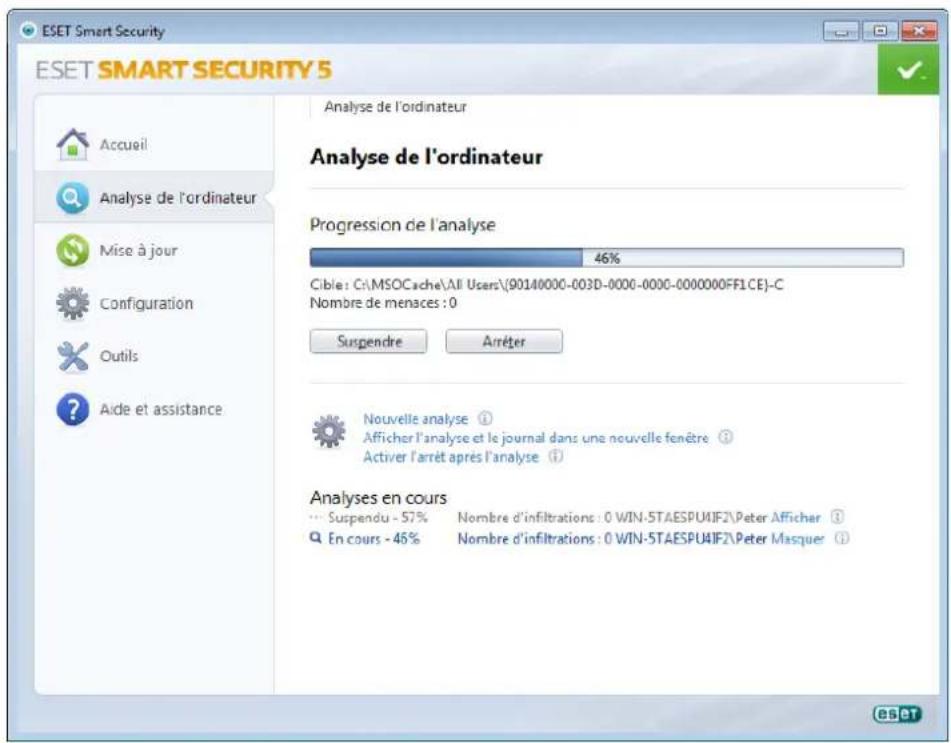Click the Arrêter button
Screen dimensions: 951x743
(504, 341)
